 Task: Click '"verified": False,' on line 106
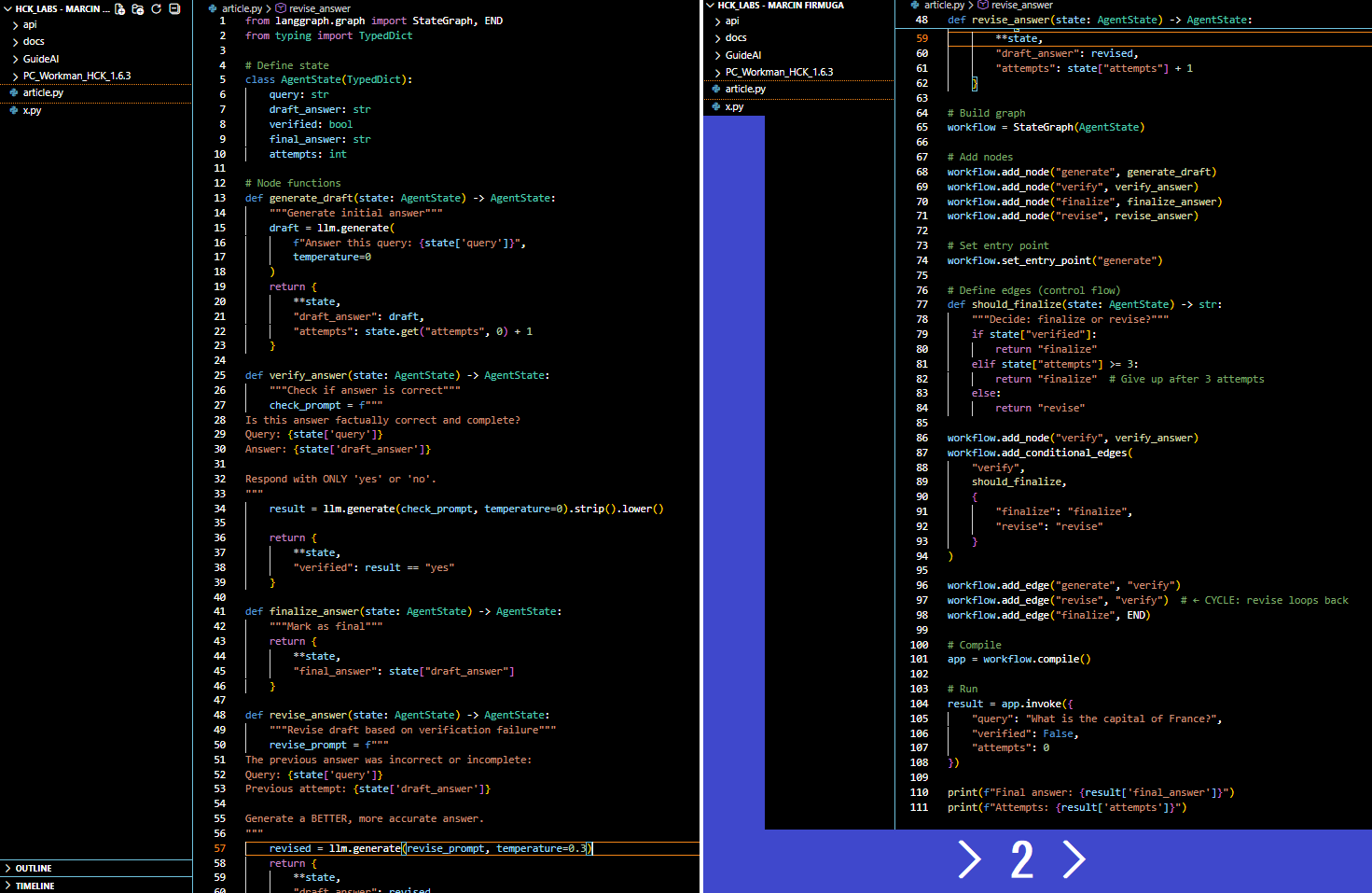pos(1025,733)
